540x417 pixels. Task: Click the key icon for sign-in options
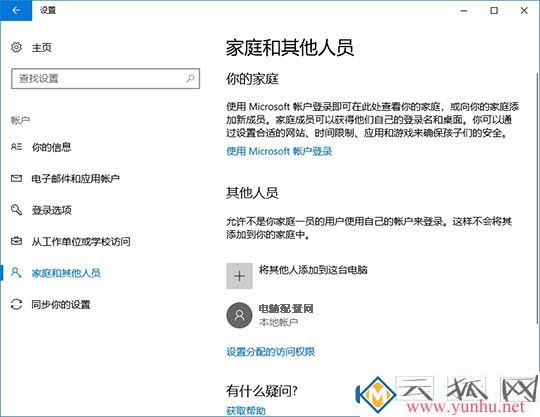point(16,210)
